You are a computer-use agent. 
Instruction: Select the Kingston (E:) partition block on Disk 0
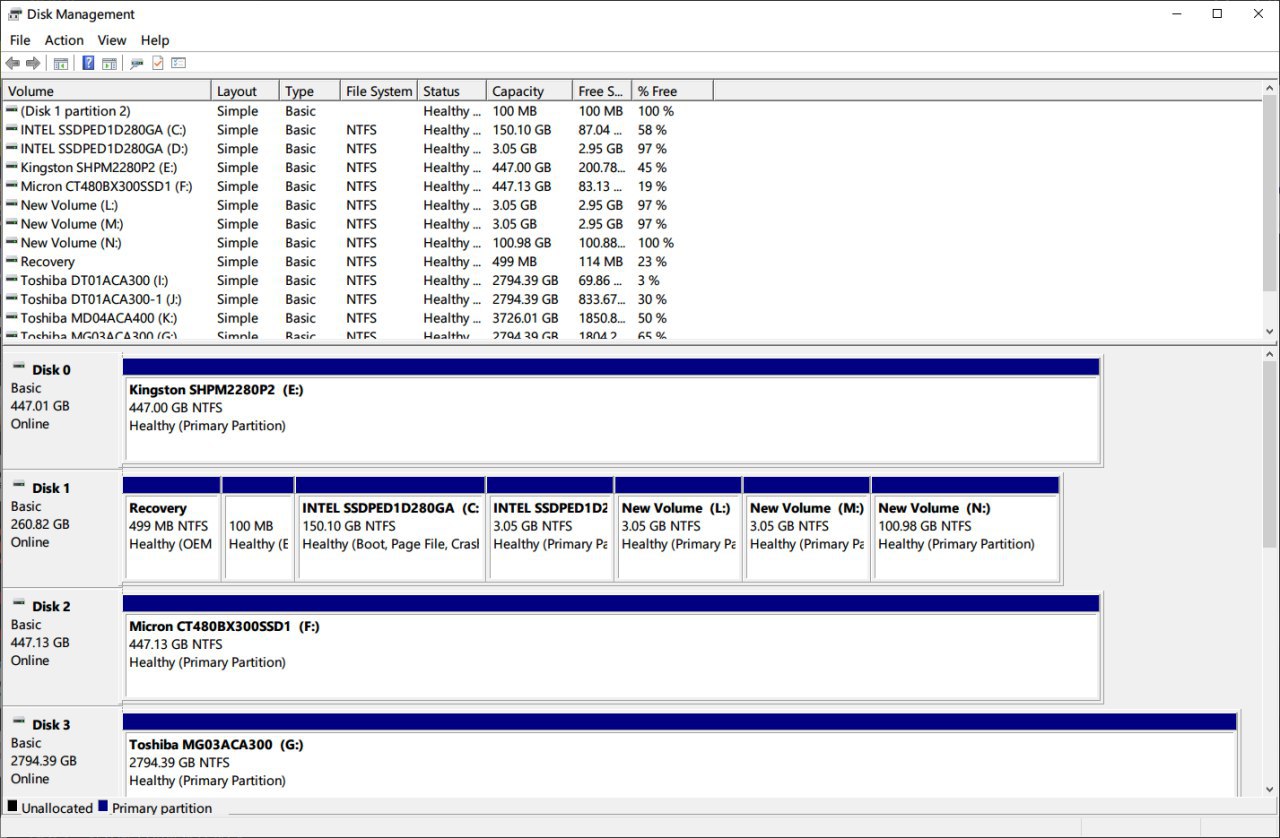(x=611, y=411)
